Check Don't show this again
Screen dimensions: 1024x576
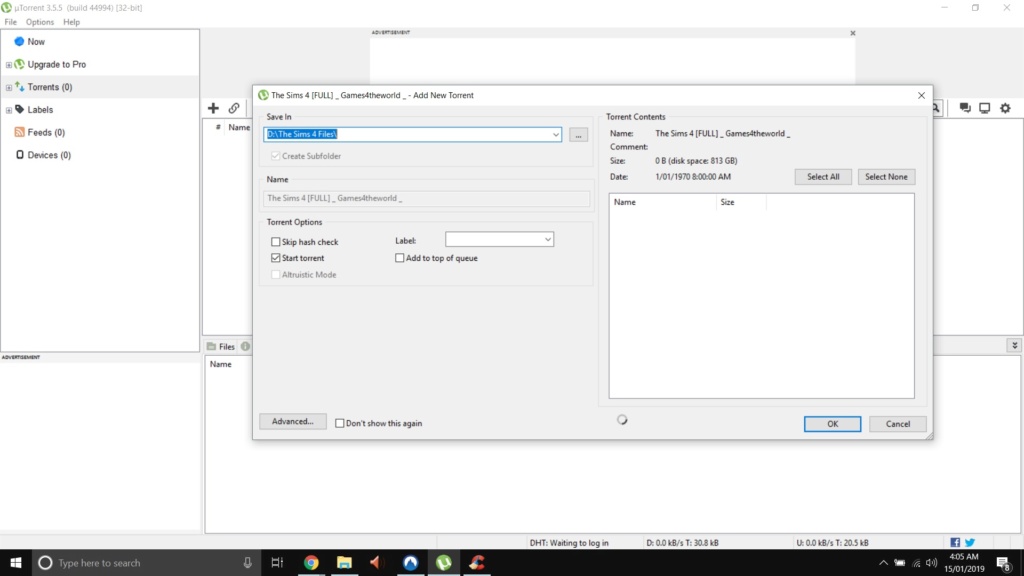click(340, 423)
